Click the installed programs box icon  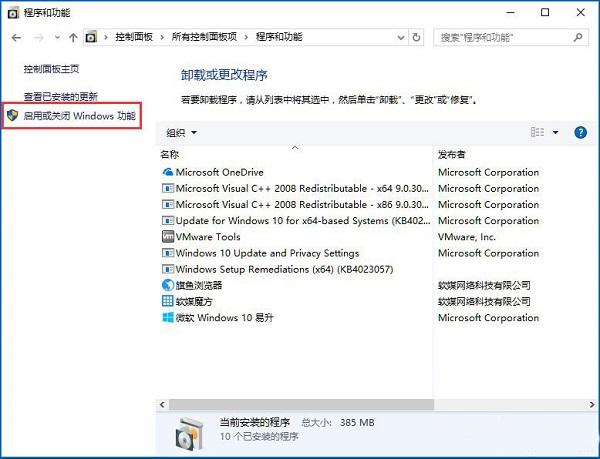[189, 434]
